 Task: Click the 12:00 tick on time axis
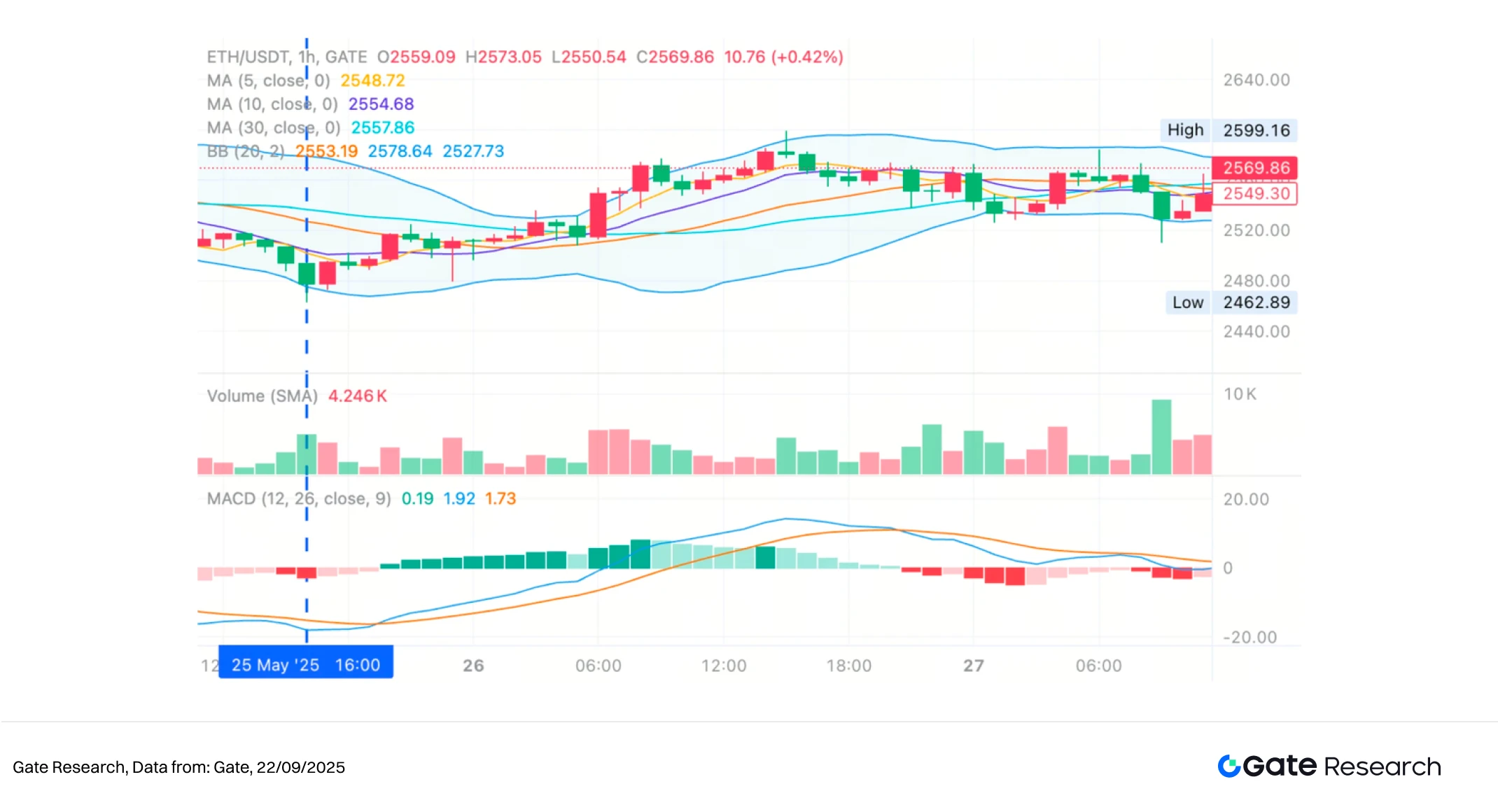click(724, 666)
